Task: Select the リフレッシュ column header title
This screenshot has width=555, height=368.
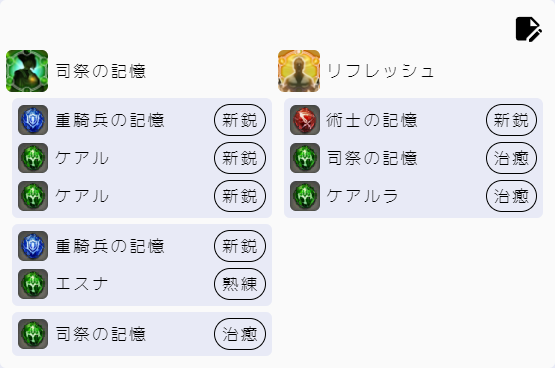Action: (381, 71)
